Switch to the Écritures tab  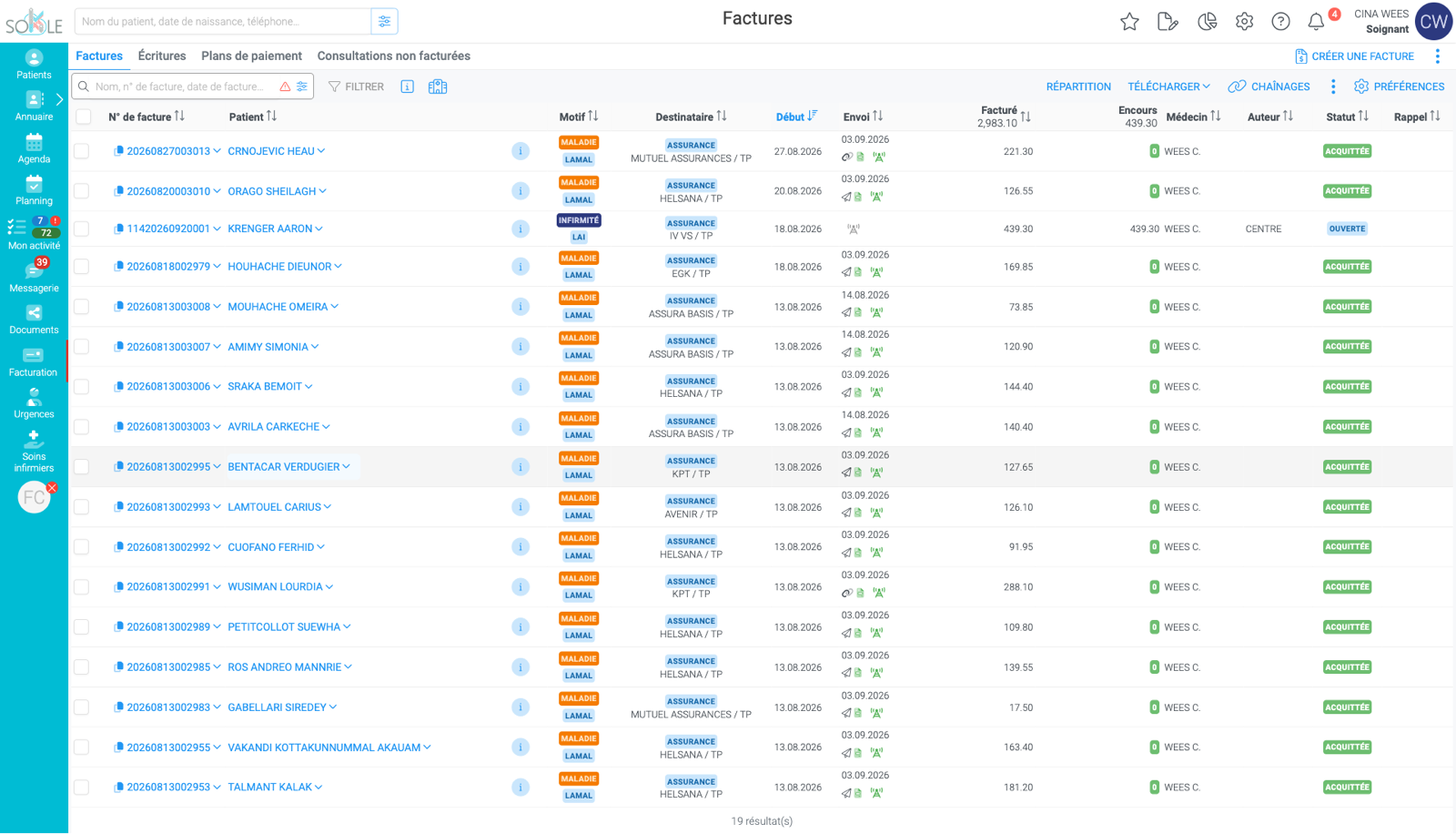pos(162,56)
